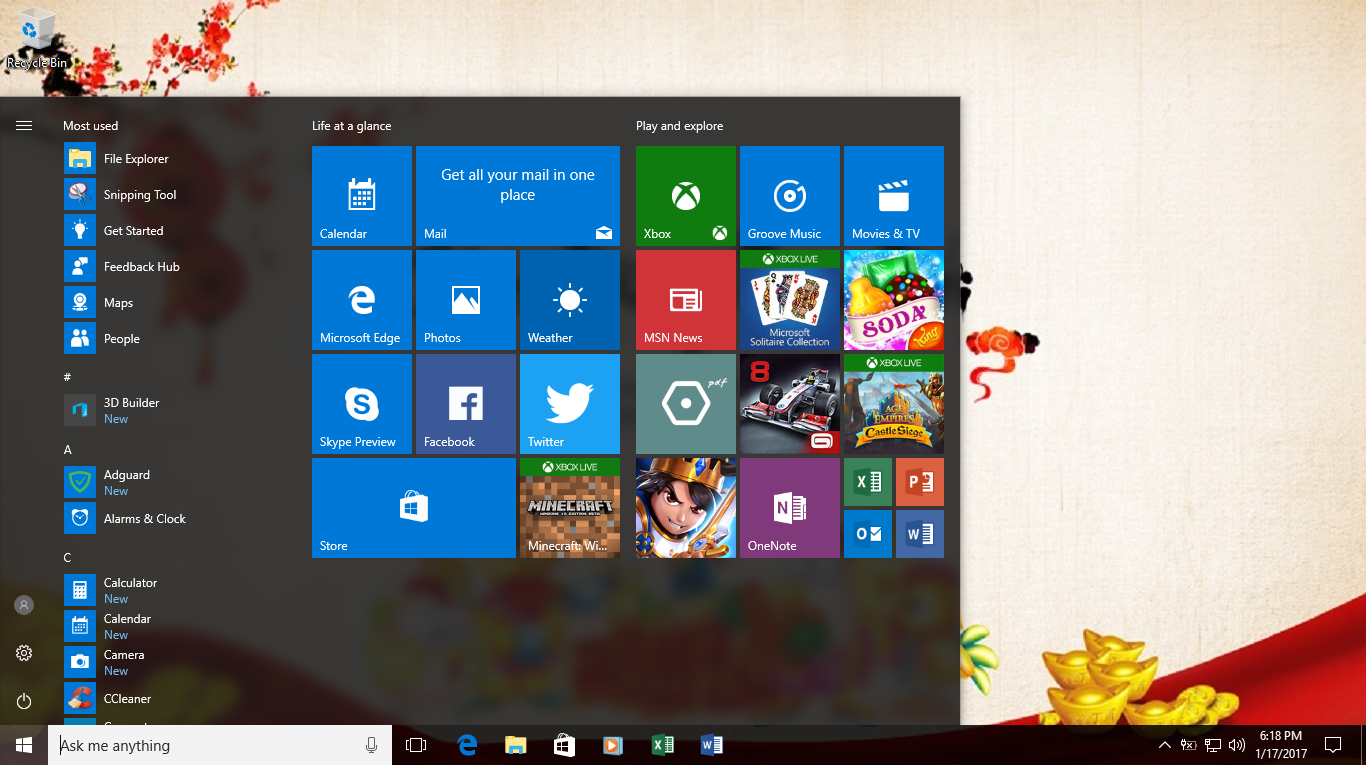Open File Explorer from the taskbar
This screenshot has width=1366, height=765.
515,745
